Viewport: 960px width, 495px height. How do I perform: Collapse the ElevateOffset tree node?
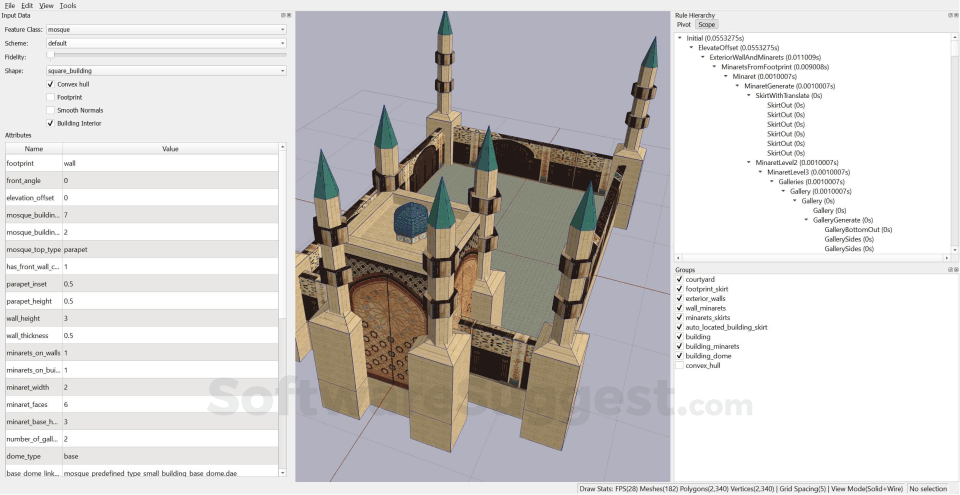tap(692, 48)
